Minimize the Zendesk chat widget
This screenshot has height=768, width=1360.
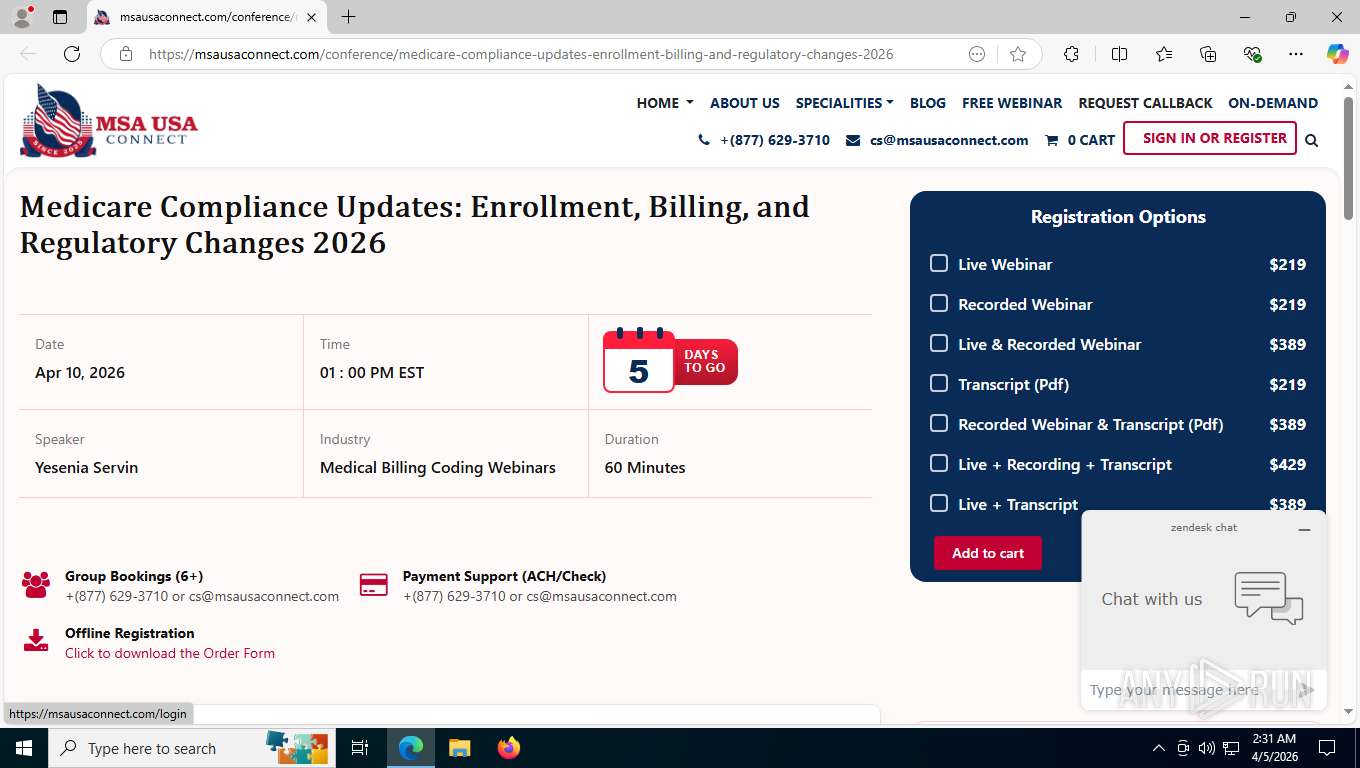click(1304, 530)
